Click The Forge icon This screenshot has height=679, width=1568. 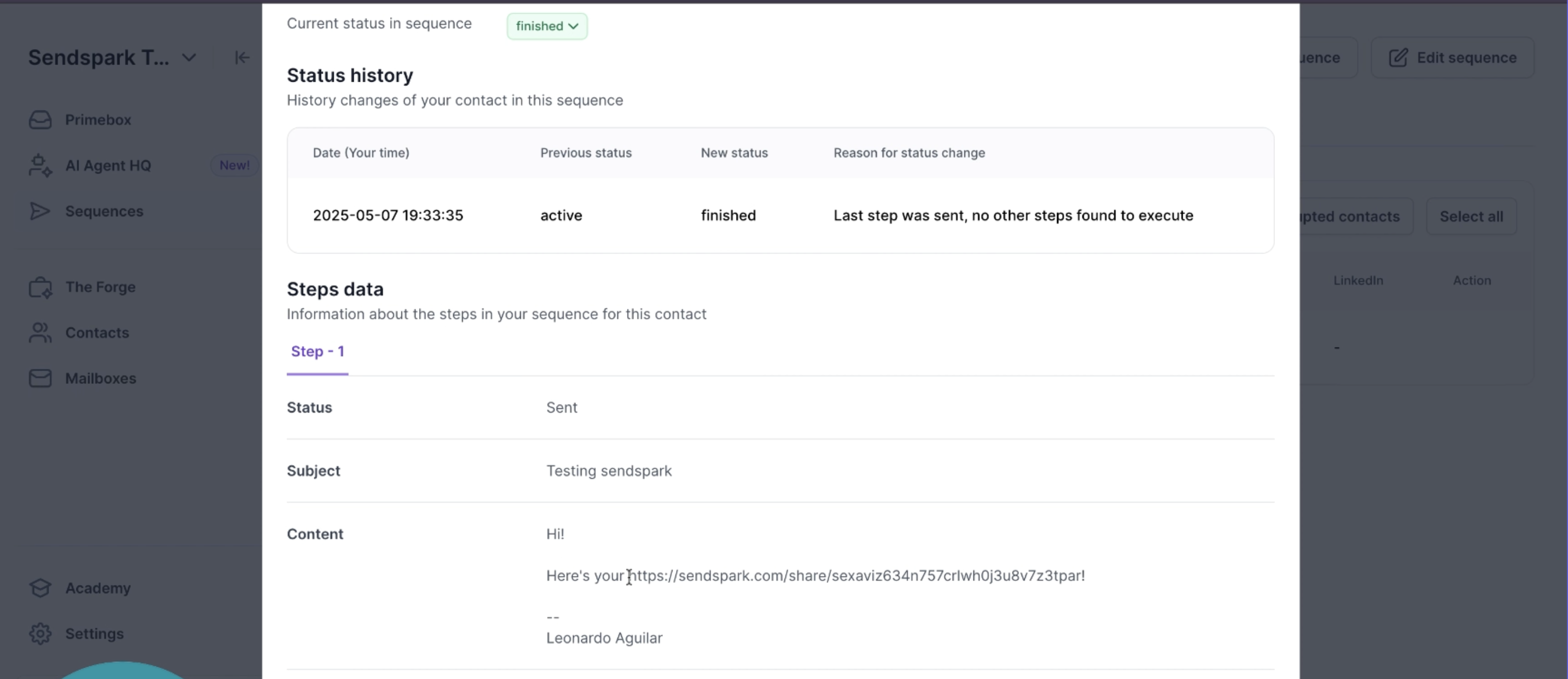click(x=40, y=287)
